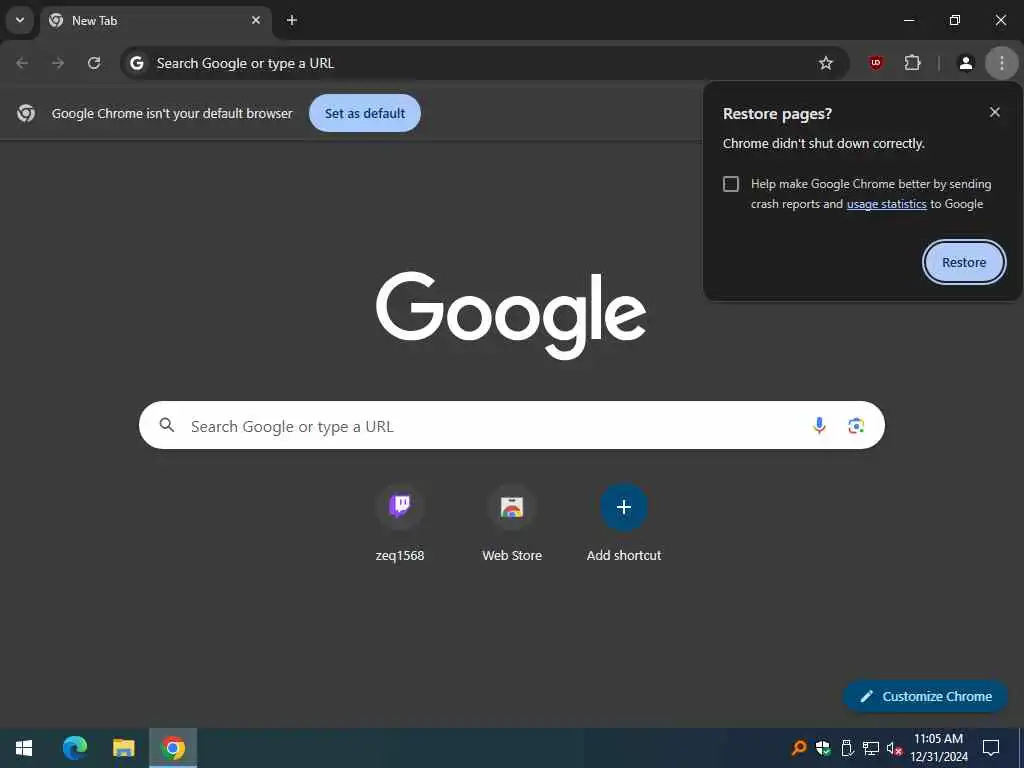Dismiss the Restore pages popup
This screenshot has height=768, width=1024.
point(995,112)
